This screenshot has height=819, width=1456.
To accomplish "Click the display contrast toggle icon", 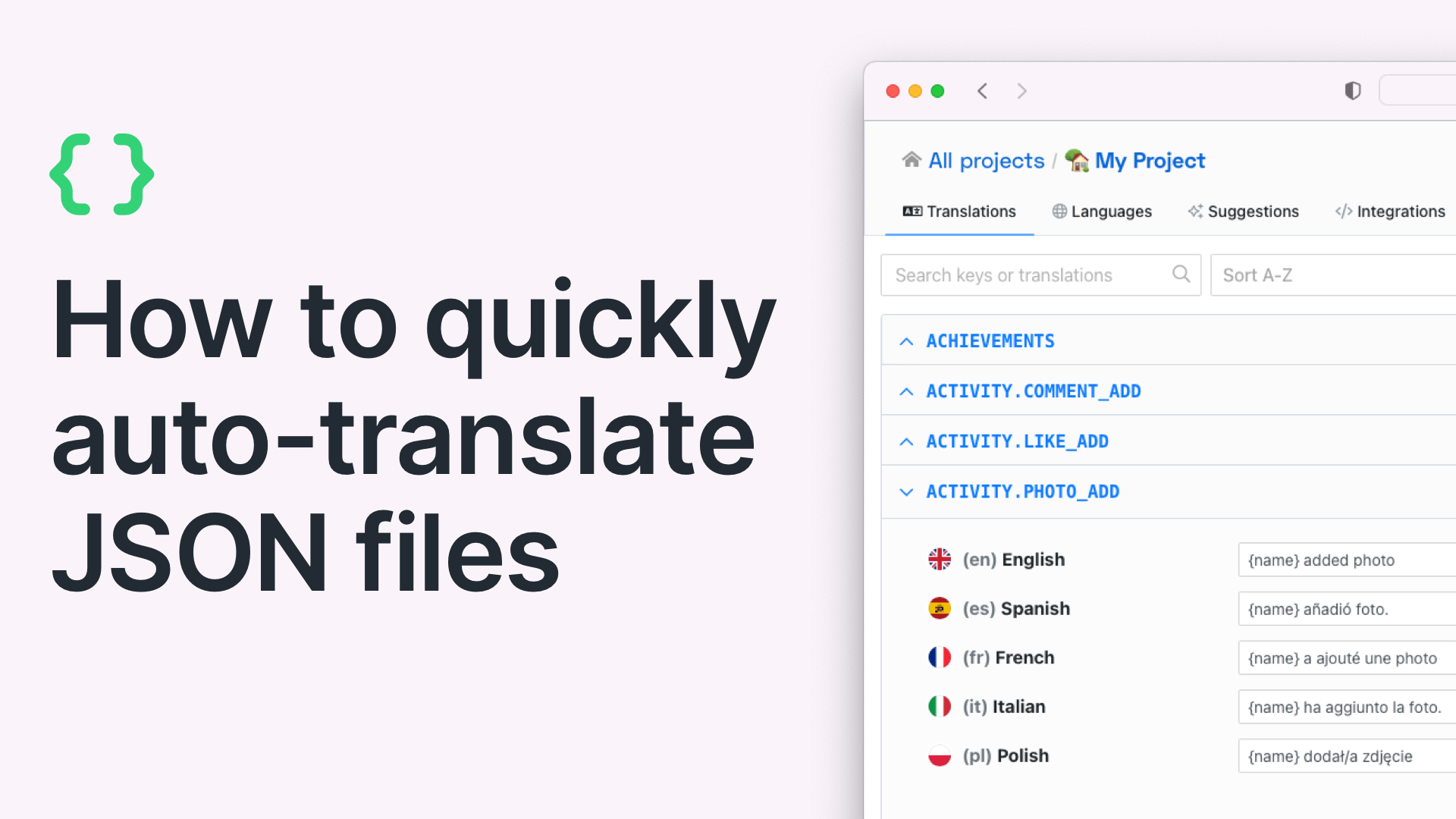I will (1352, 92).
